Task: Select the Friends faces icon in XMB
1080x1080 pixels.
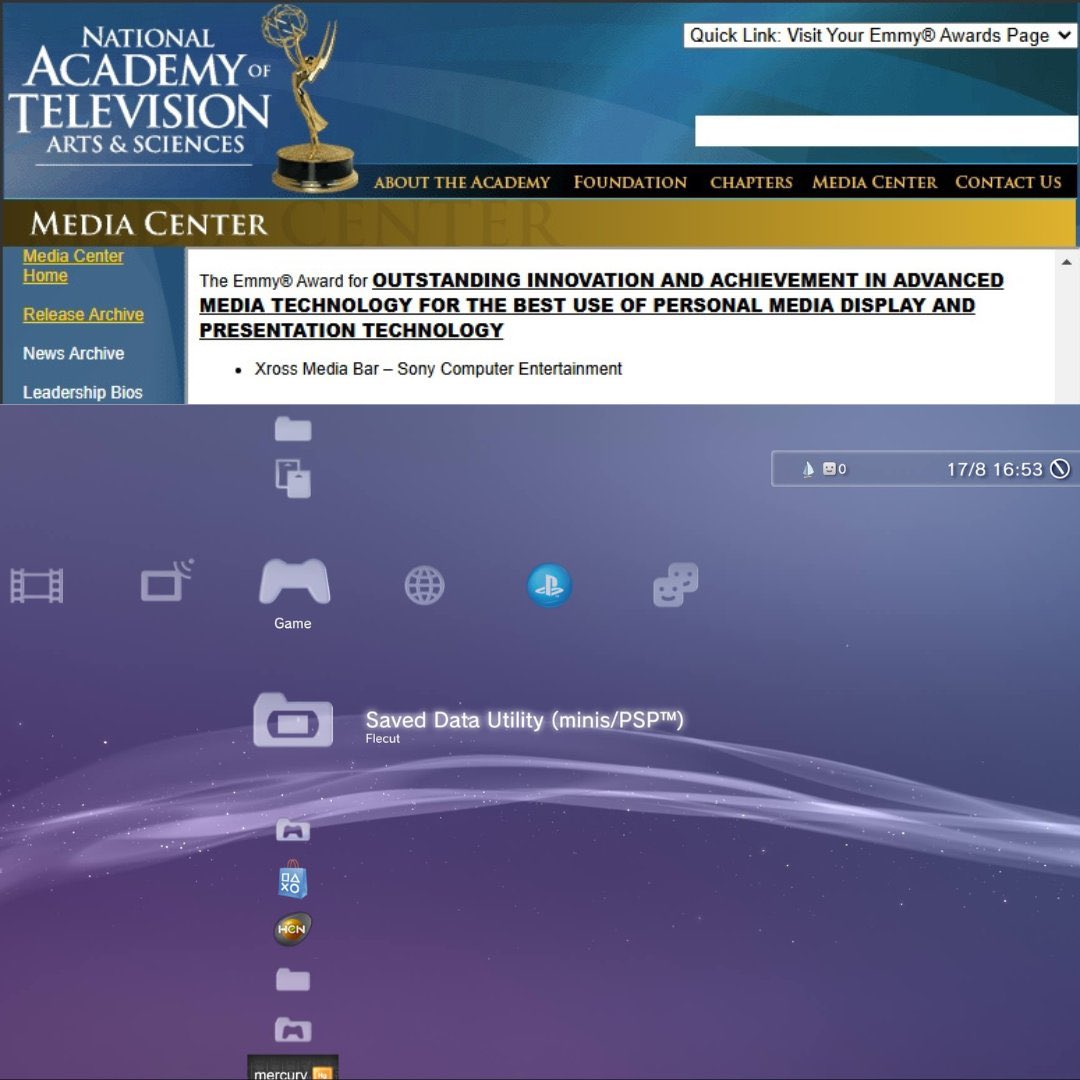Action: click(676, 585)
